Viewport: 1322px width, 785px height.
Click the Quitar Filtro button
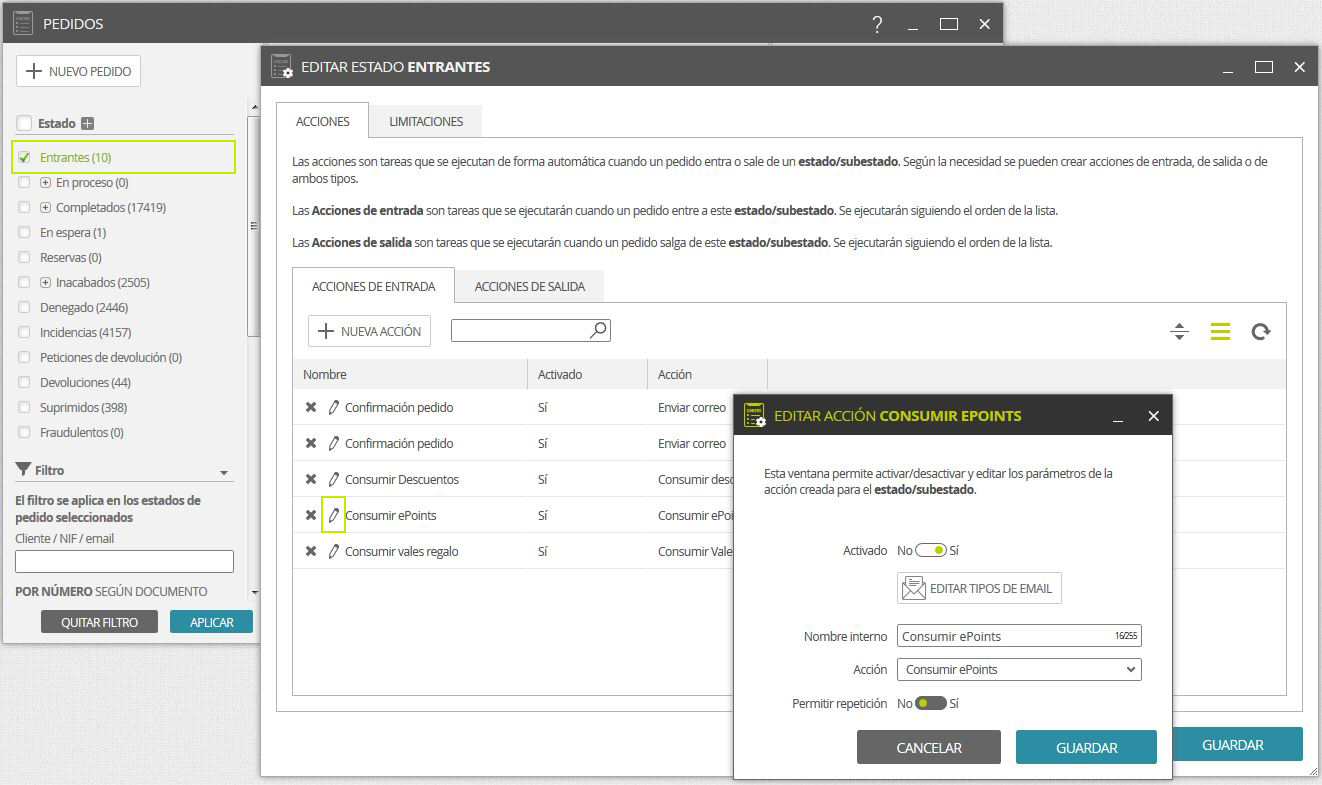pyautogui.click(x=100, y=622)
